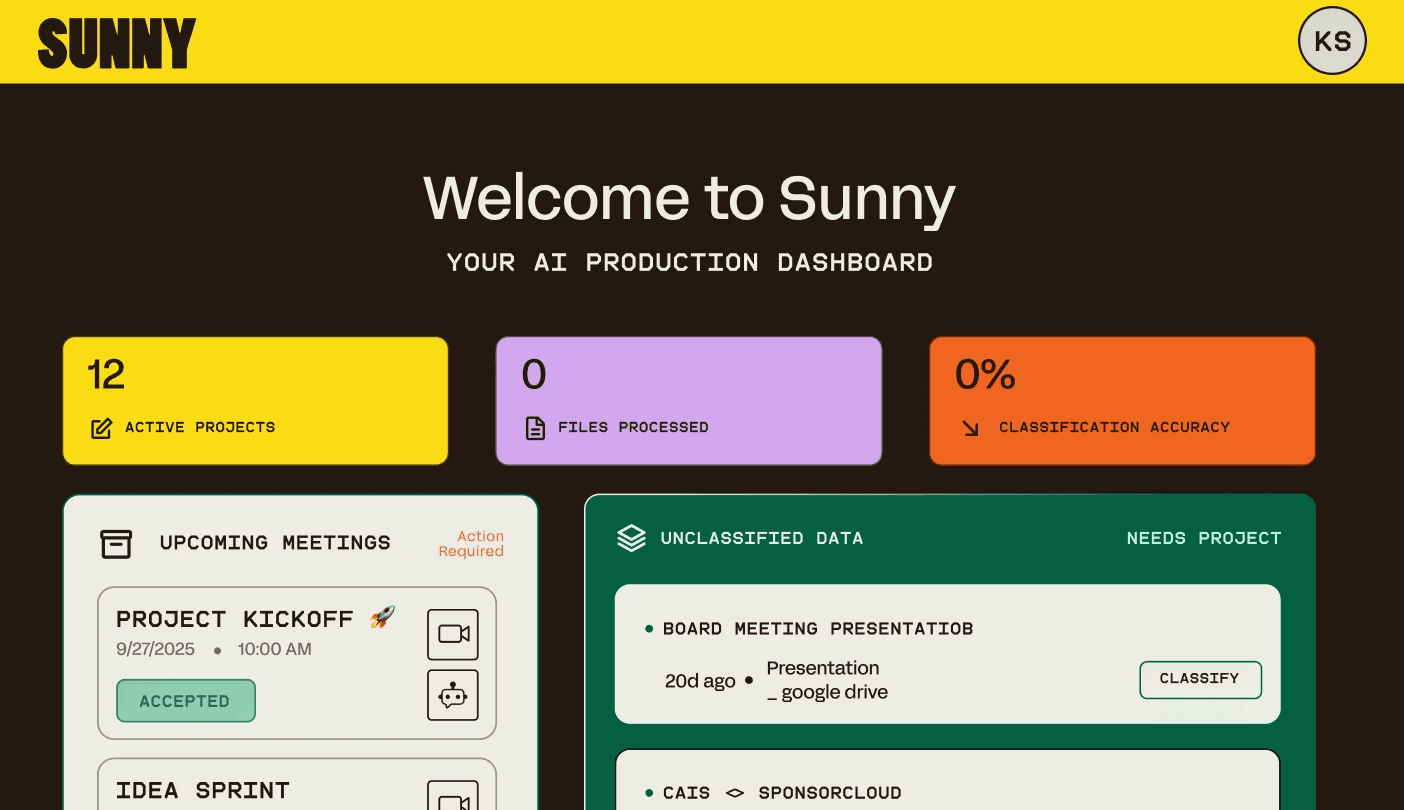Screen dimensions: 1404x810
Task: Select the IDEA SPRINT meeting title
Action: (x=203, y=790)
